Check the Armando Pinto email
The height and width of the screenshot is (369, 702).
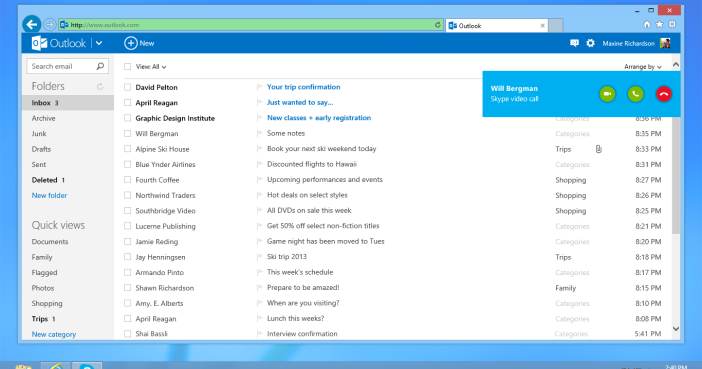[128, 272]
